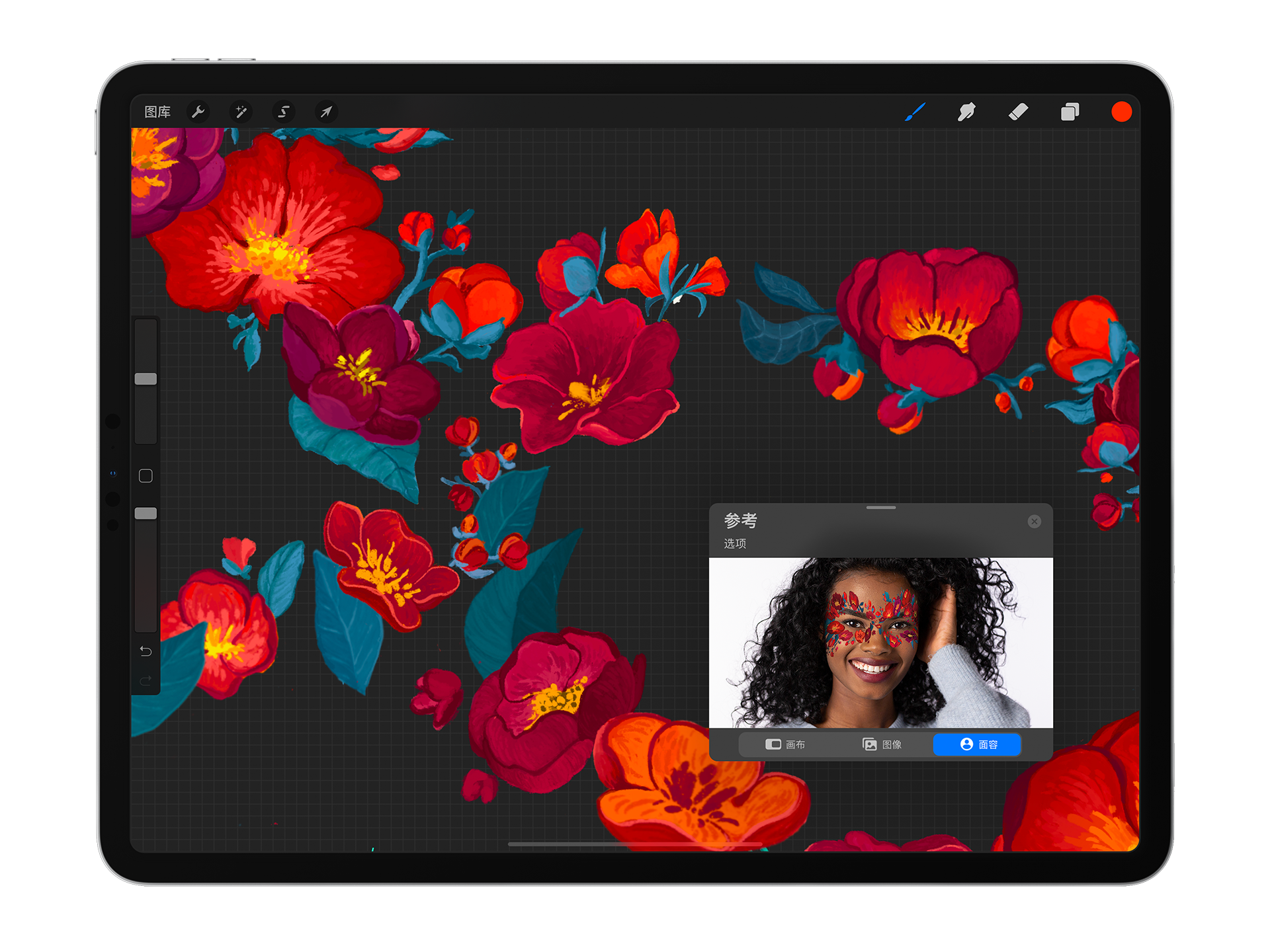Select the Eraser tool
The image size is (1270, 952).
1018,112
